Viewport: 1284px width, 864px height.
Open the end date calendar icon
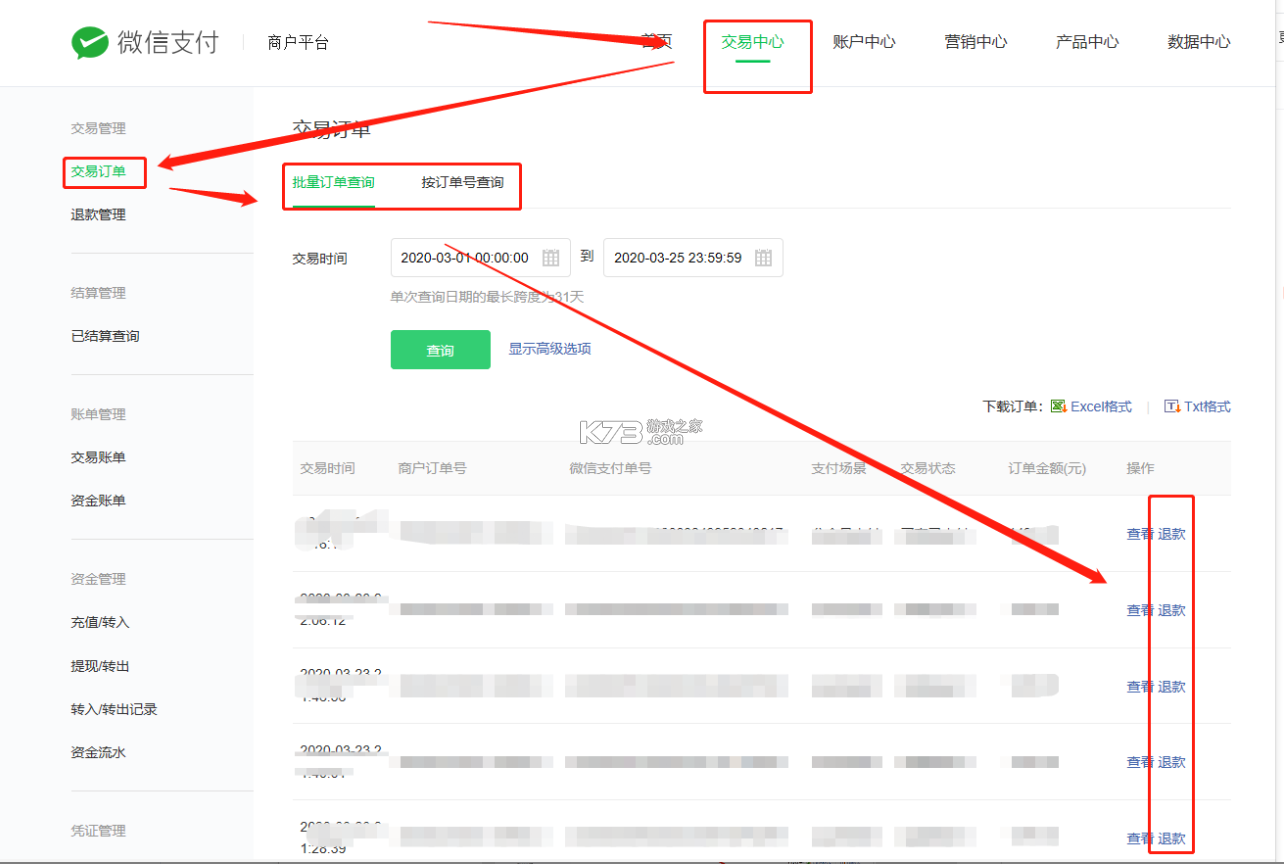[x=764, y=258]
